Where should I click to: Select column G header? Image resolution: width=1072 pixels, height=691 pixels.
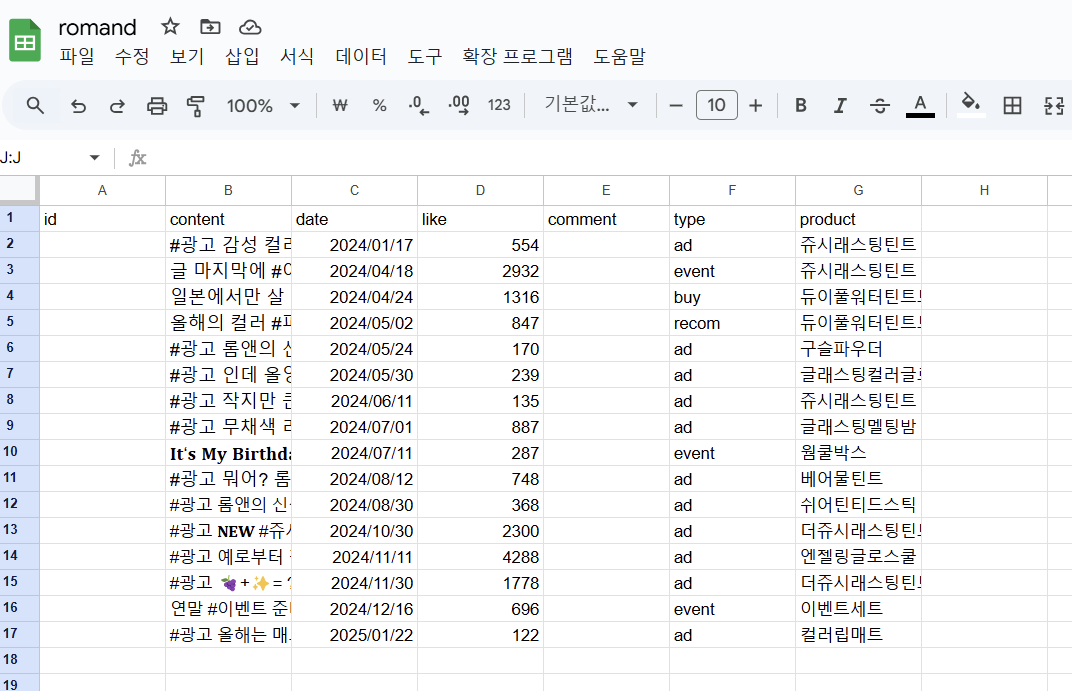[859, 190]
